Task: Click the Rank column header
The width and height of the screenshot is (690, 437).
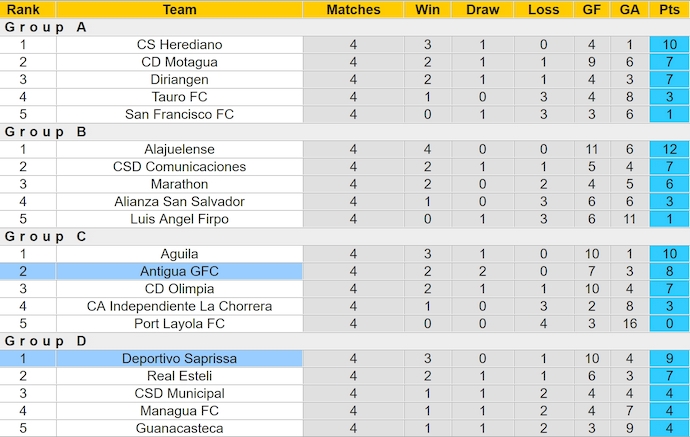Action: 23,9
